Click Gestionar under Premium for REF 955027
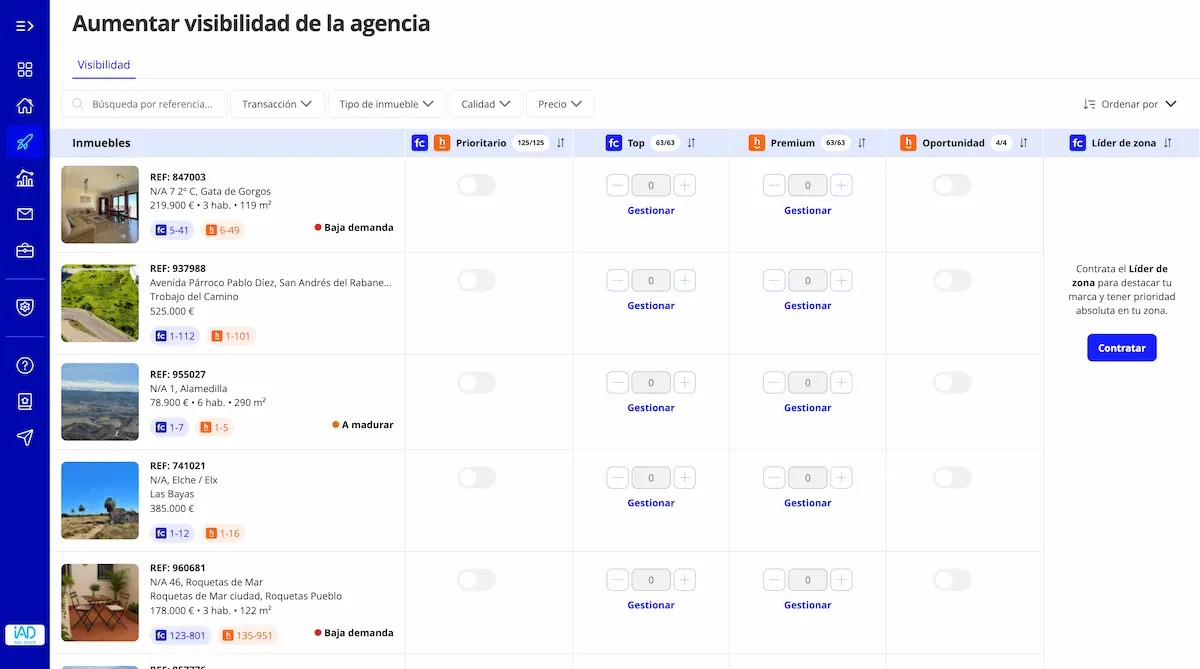The width and height of the screenshot is (1200, 669). coord(808,408)
